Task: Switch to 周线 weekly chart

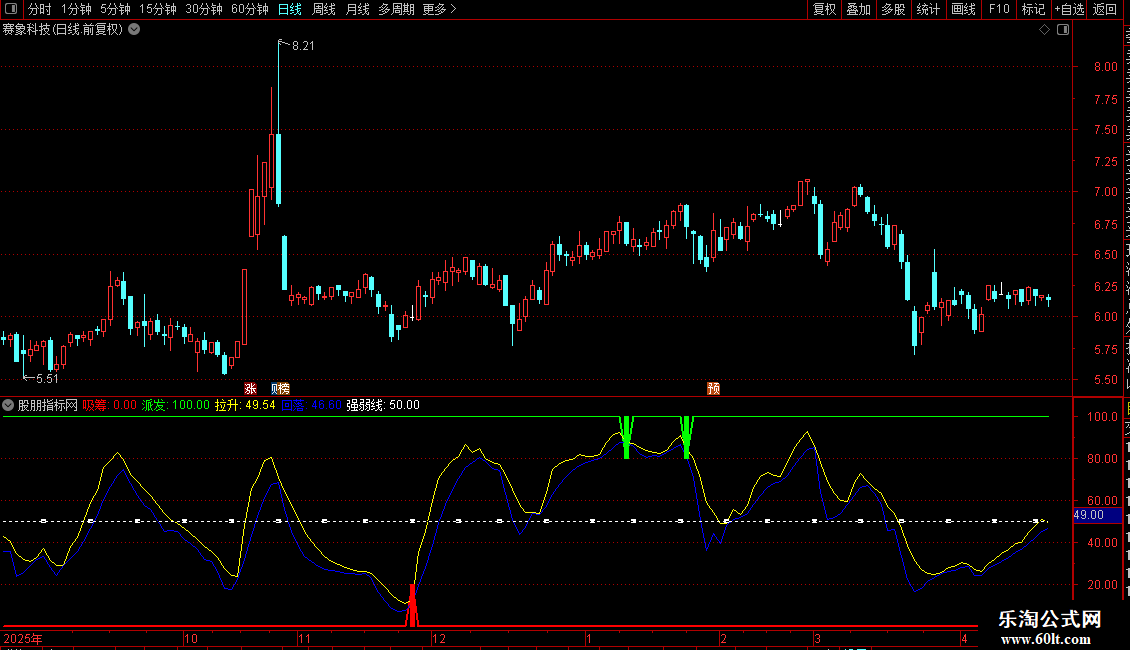Action: click(324, 9)
